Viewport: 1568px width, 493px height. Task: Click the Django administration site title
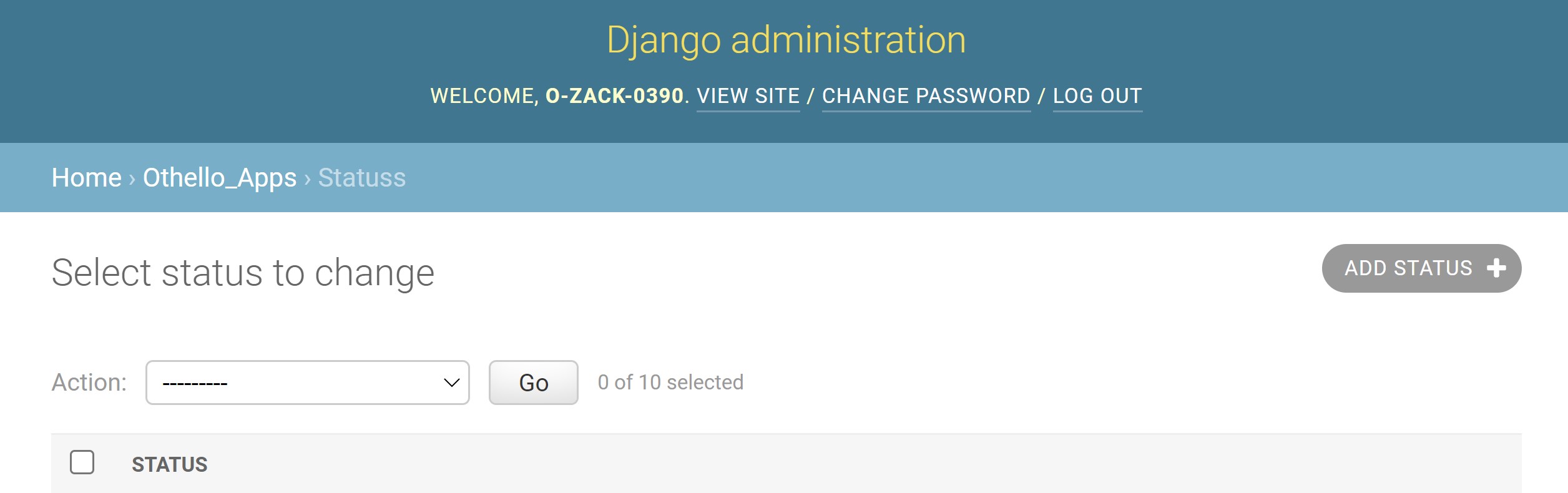[x=786, y=40]
